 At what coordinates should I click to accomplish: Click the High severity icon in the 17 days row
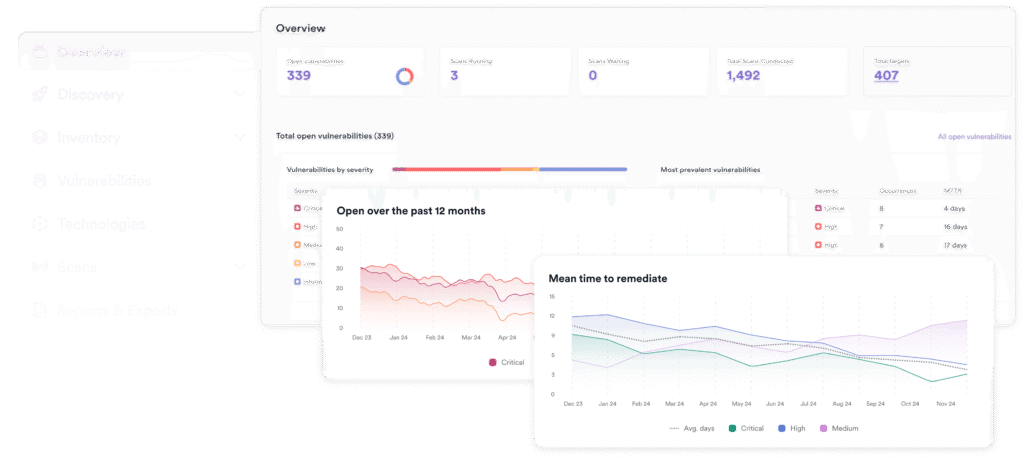pyautogui.click(x=818, y=245)
